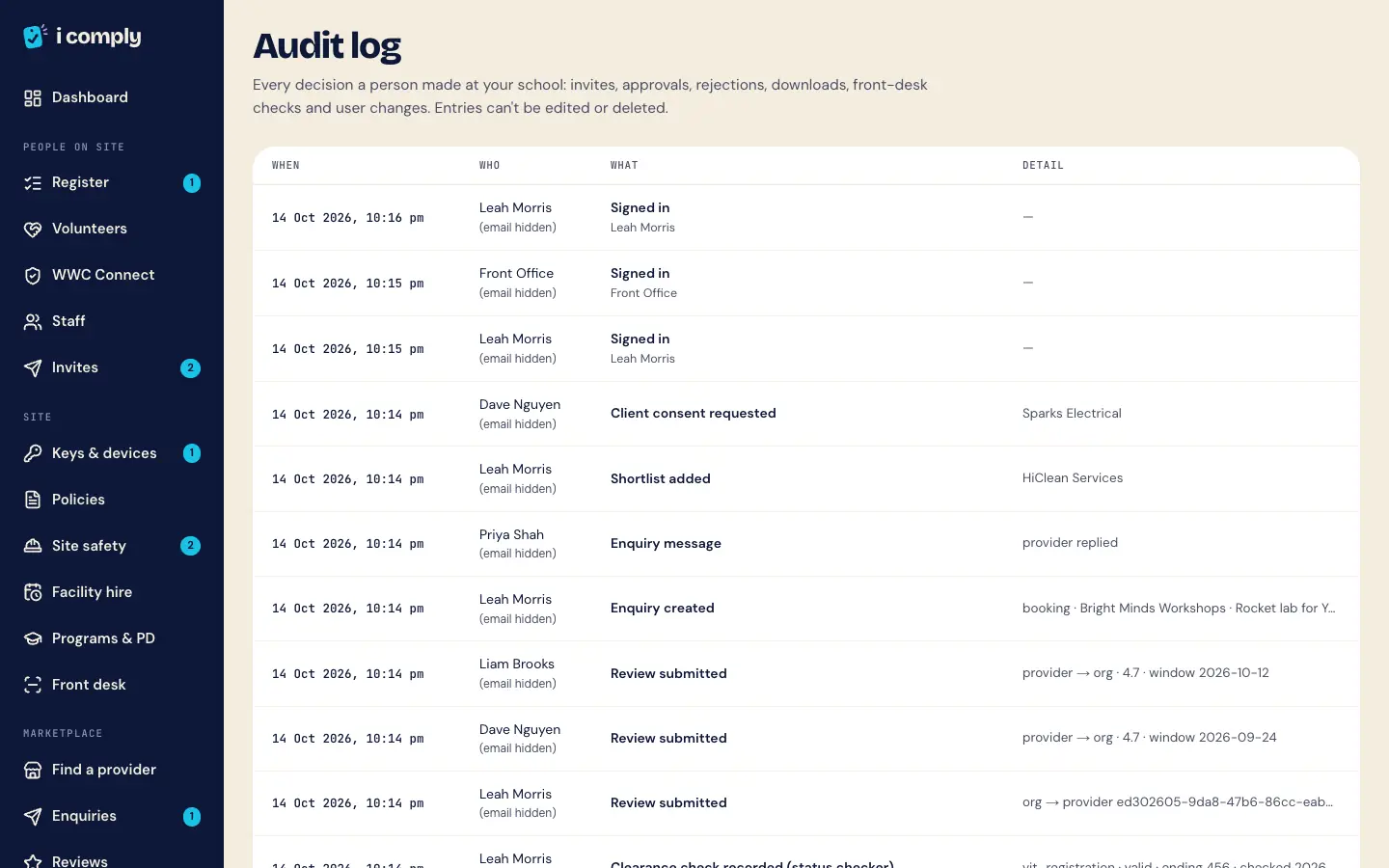Click the Register notification badge

tap(192, 182)
